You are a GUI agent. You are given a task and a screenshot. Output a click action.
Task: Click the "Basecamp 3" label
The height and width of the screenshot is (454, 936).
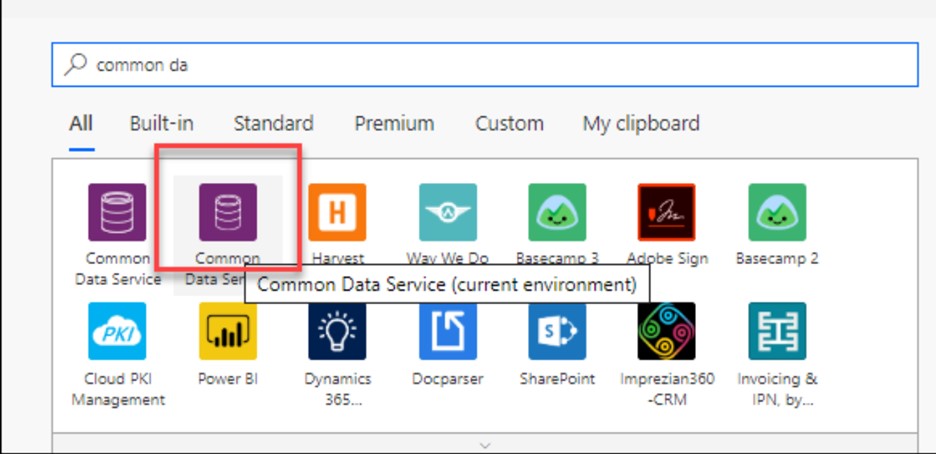pyautogui.click(x=558, y=258)
